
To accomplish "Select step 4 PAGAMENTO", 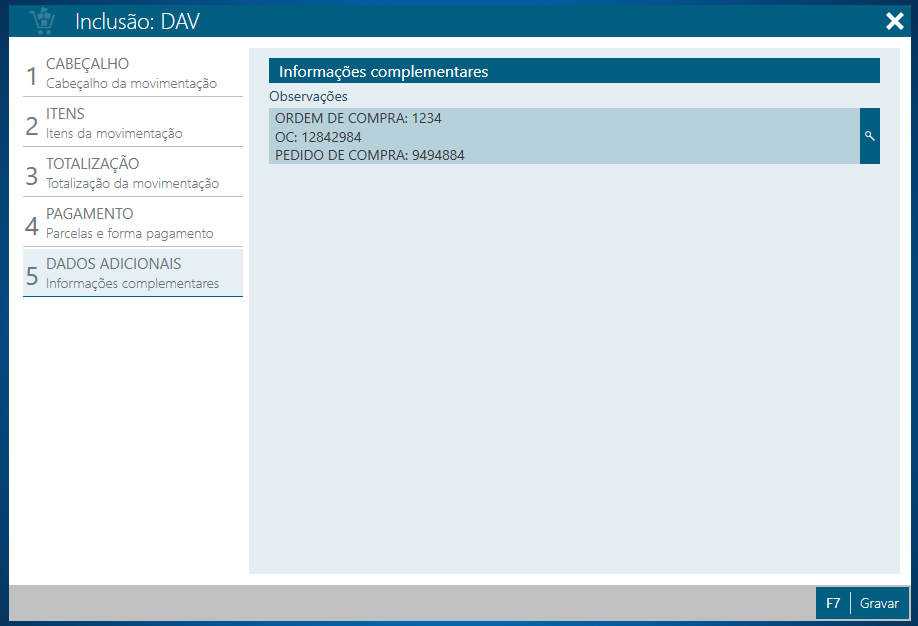I will 133,223.
